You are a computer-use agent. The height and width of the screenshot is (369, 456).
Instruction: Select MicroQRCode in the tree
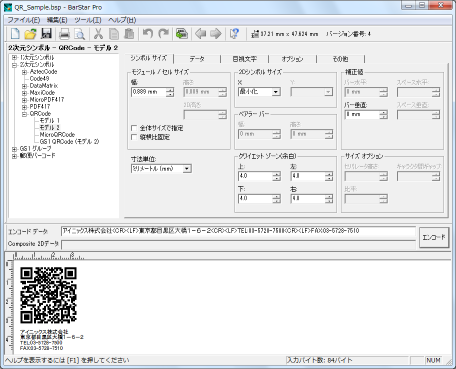pyautogui.click(x=57, y=134)
